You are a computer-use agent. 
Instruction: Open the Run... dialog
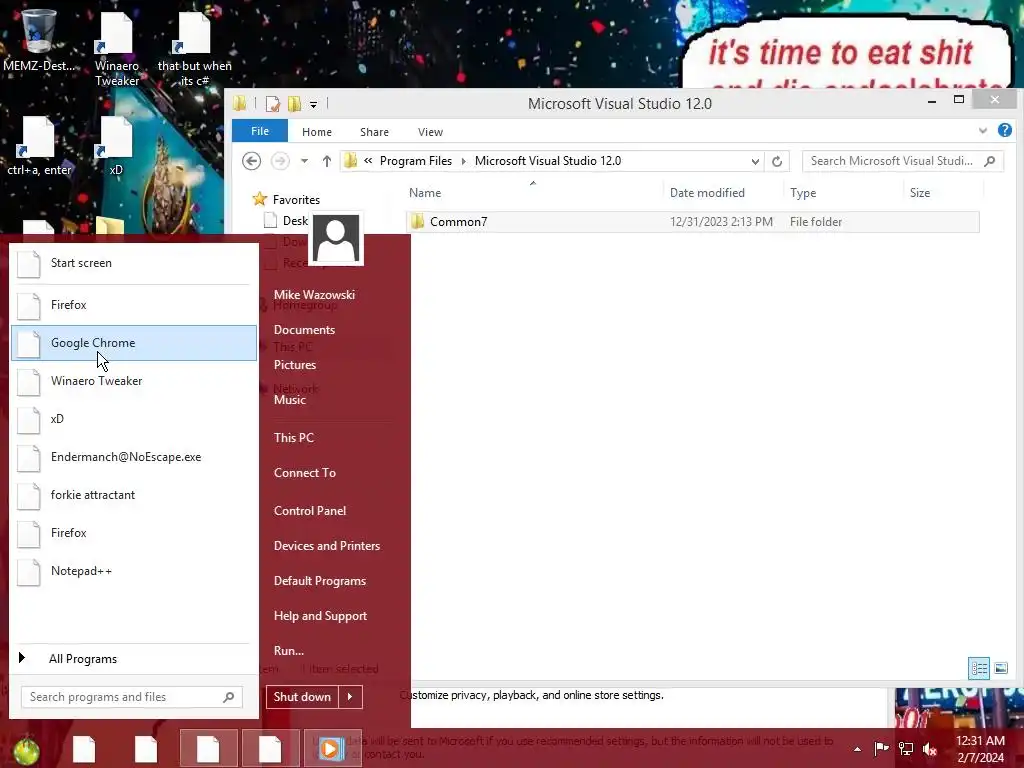[x=289, y=651]
